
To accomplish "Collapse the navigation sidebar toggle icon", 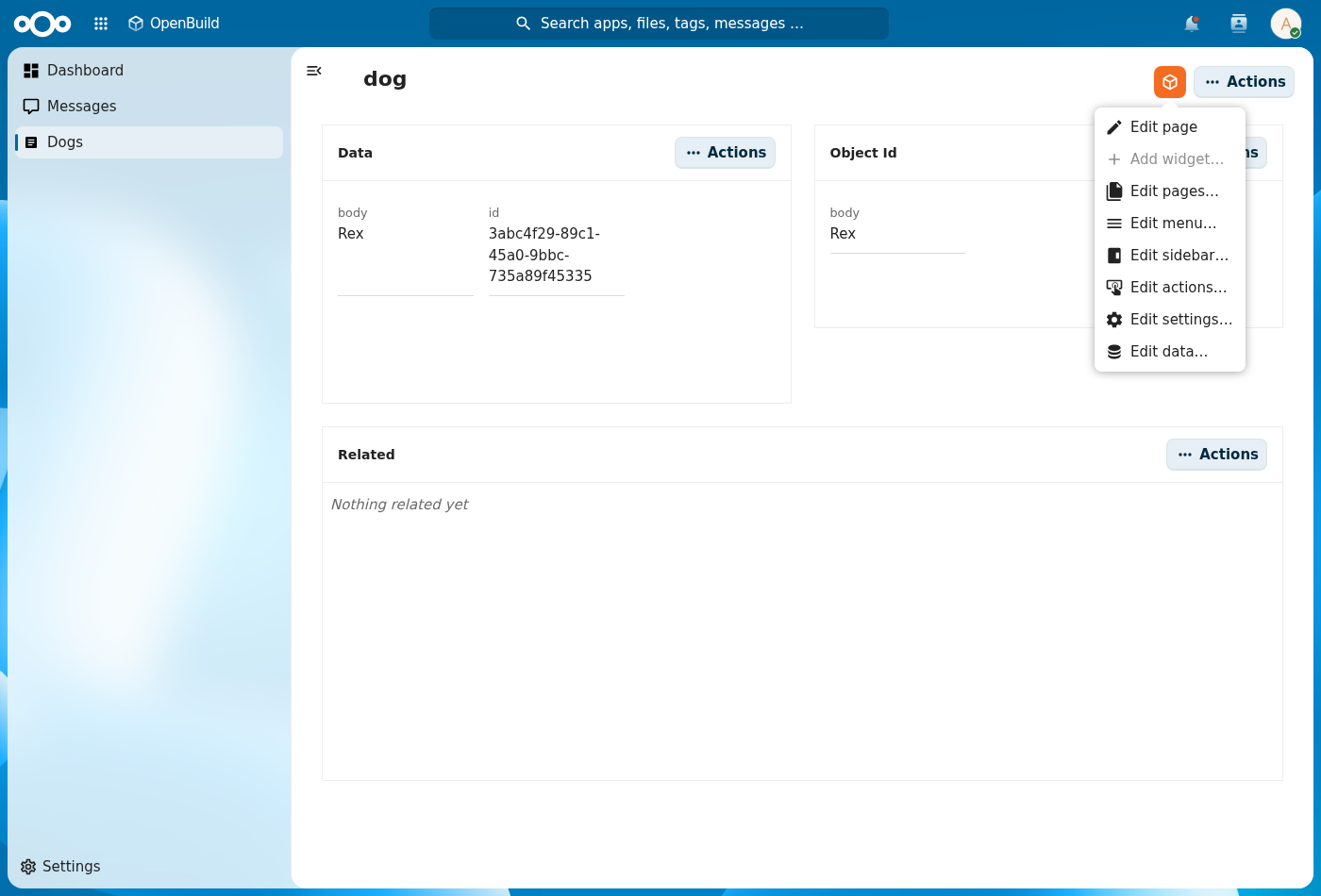I will click(x=314, y=71).
